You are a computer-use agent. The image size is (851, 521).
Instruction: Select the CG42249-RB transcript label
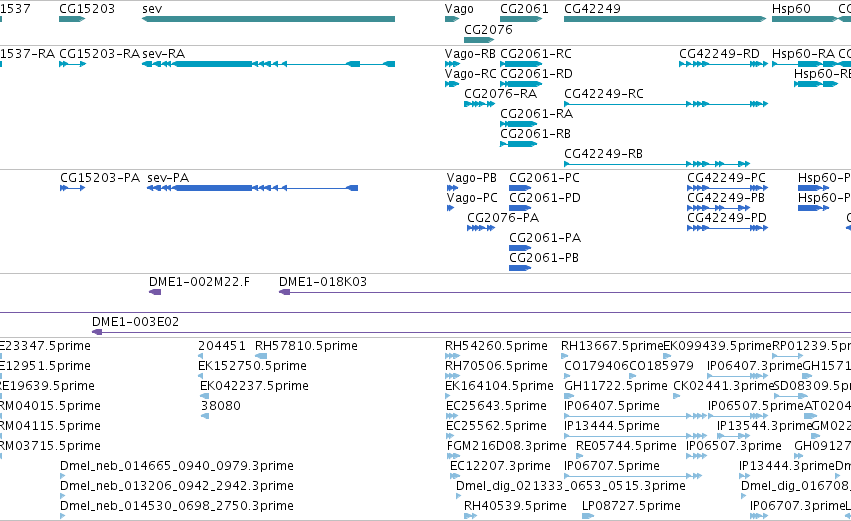(x=604, y=154)
